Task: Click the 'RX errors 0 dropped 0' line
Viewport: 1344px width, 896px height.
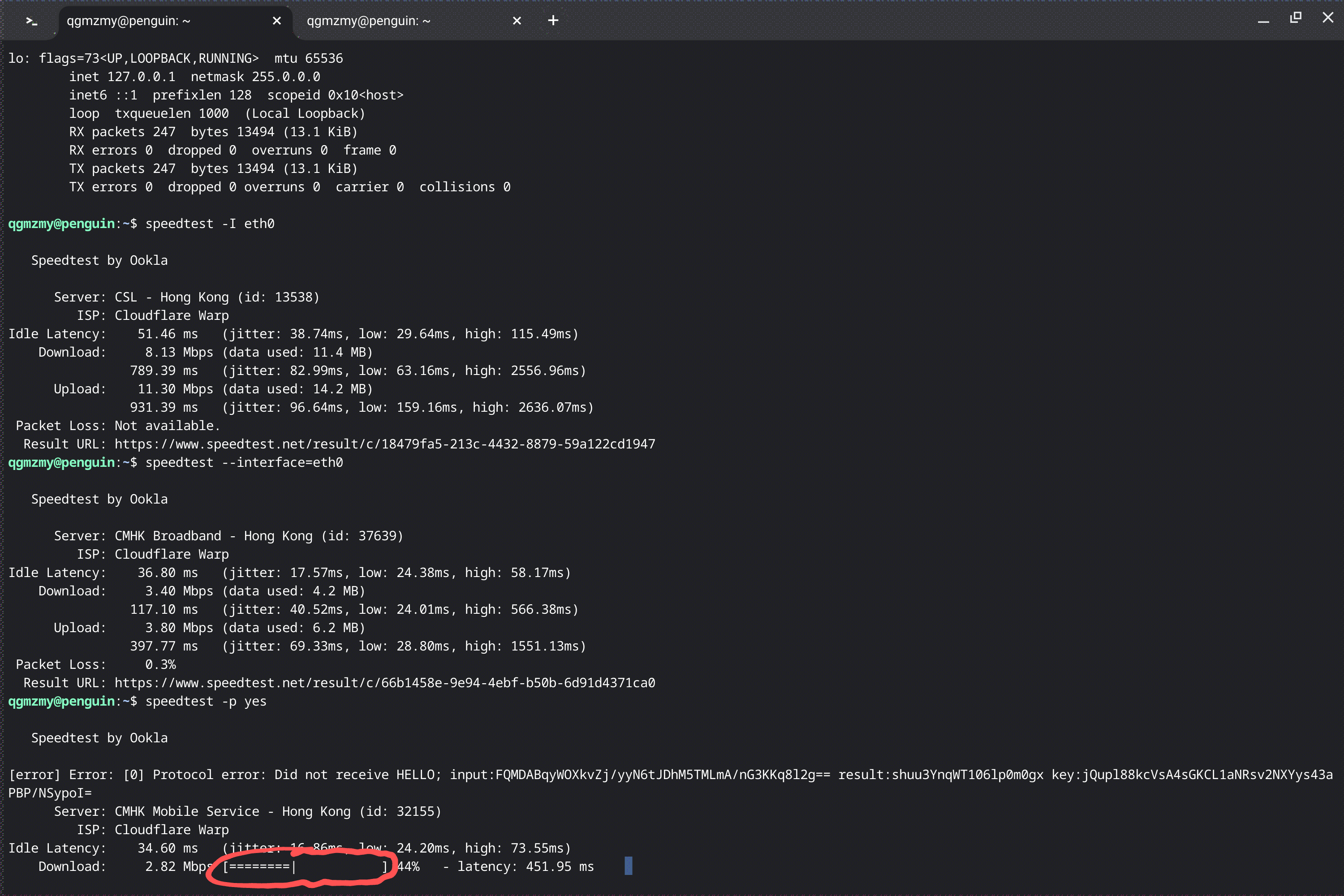Action: click(233, 150)
